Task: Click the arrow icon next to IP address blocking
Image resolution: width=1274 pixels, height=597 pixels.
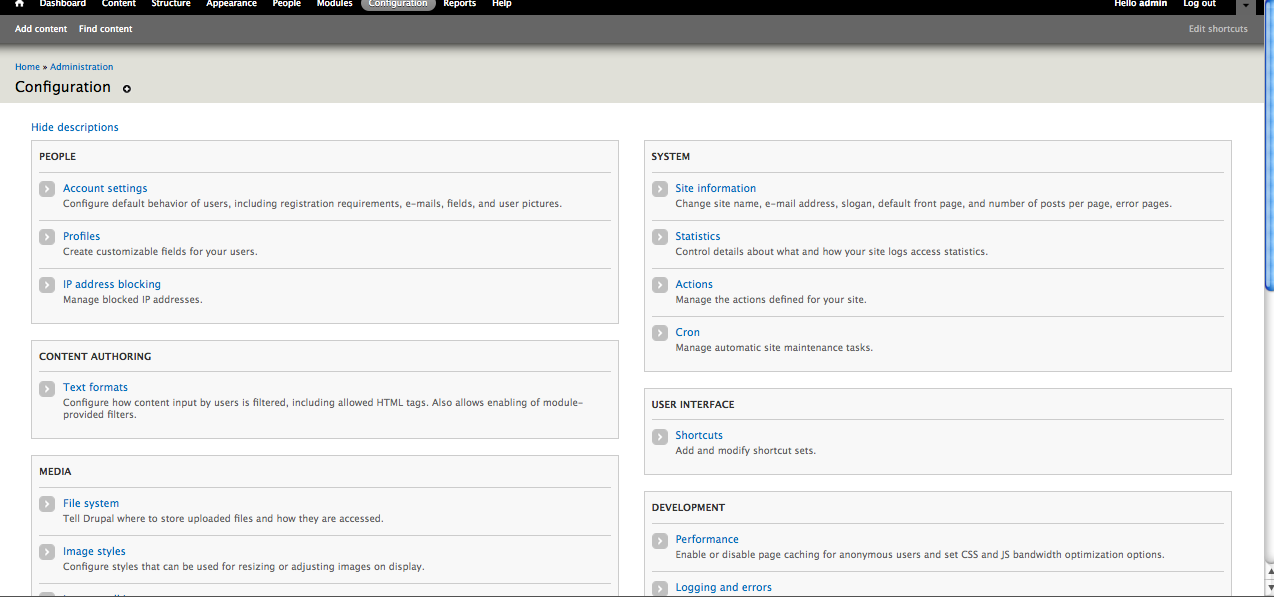Action: coord(46,284)
